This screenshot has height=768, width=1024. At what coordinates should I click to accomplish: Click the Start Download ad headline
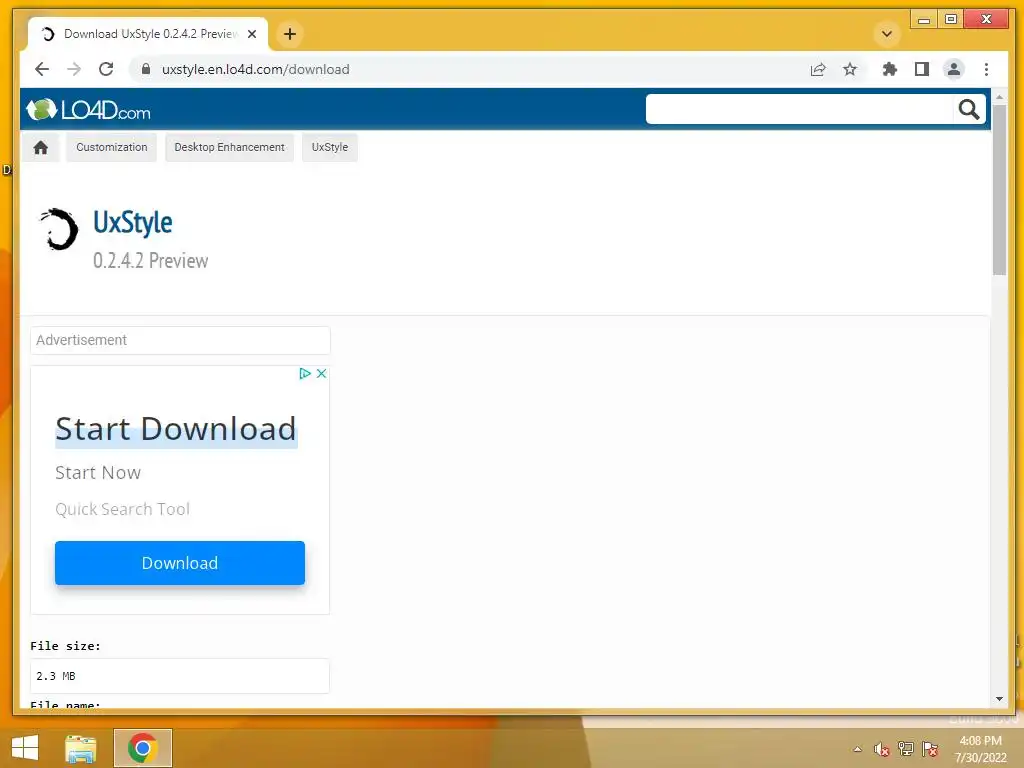click(176, 429)
